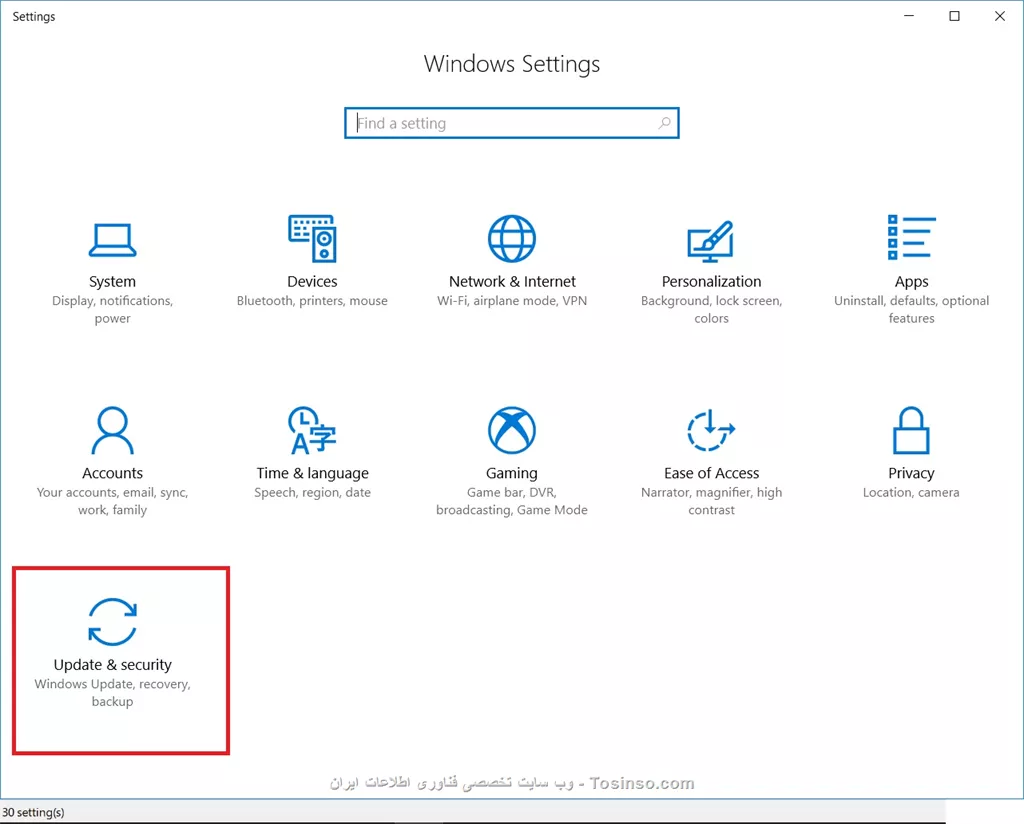
Task: Click the "Windows Settings" heading text
Action: tap(512, 64)
